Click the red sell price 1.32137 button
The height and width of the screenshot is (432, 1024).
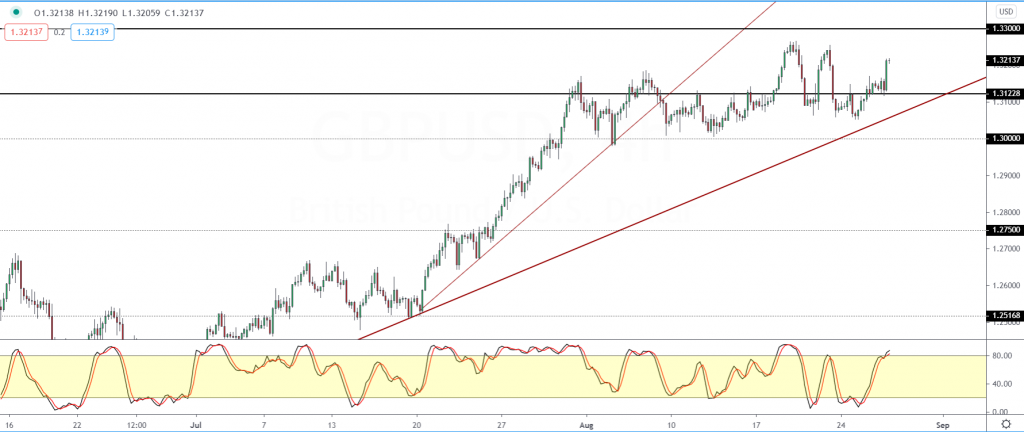26,32
